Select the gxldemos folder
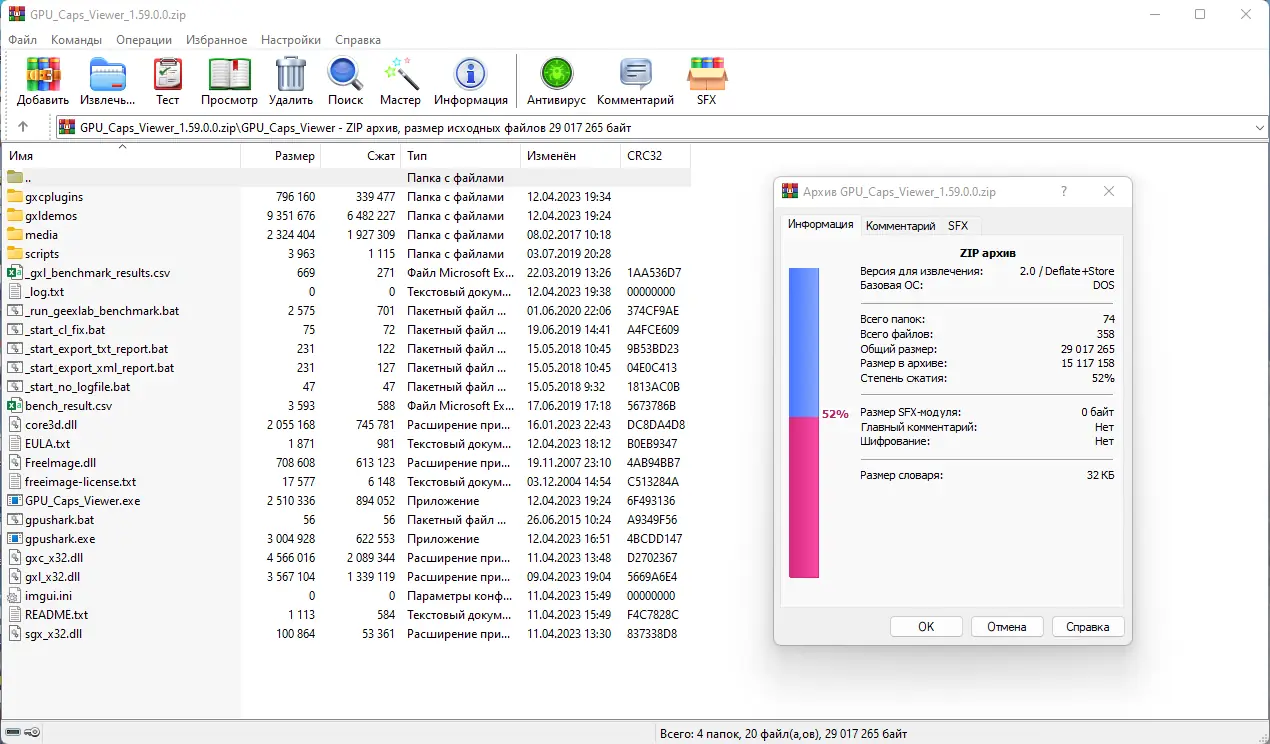Image resolution: width=1270 pixels, height=744 pixels. (42, 216)
